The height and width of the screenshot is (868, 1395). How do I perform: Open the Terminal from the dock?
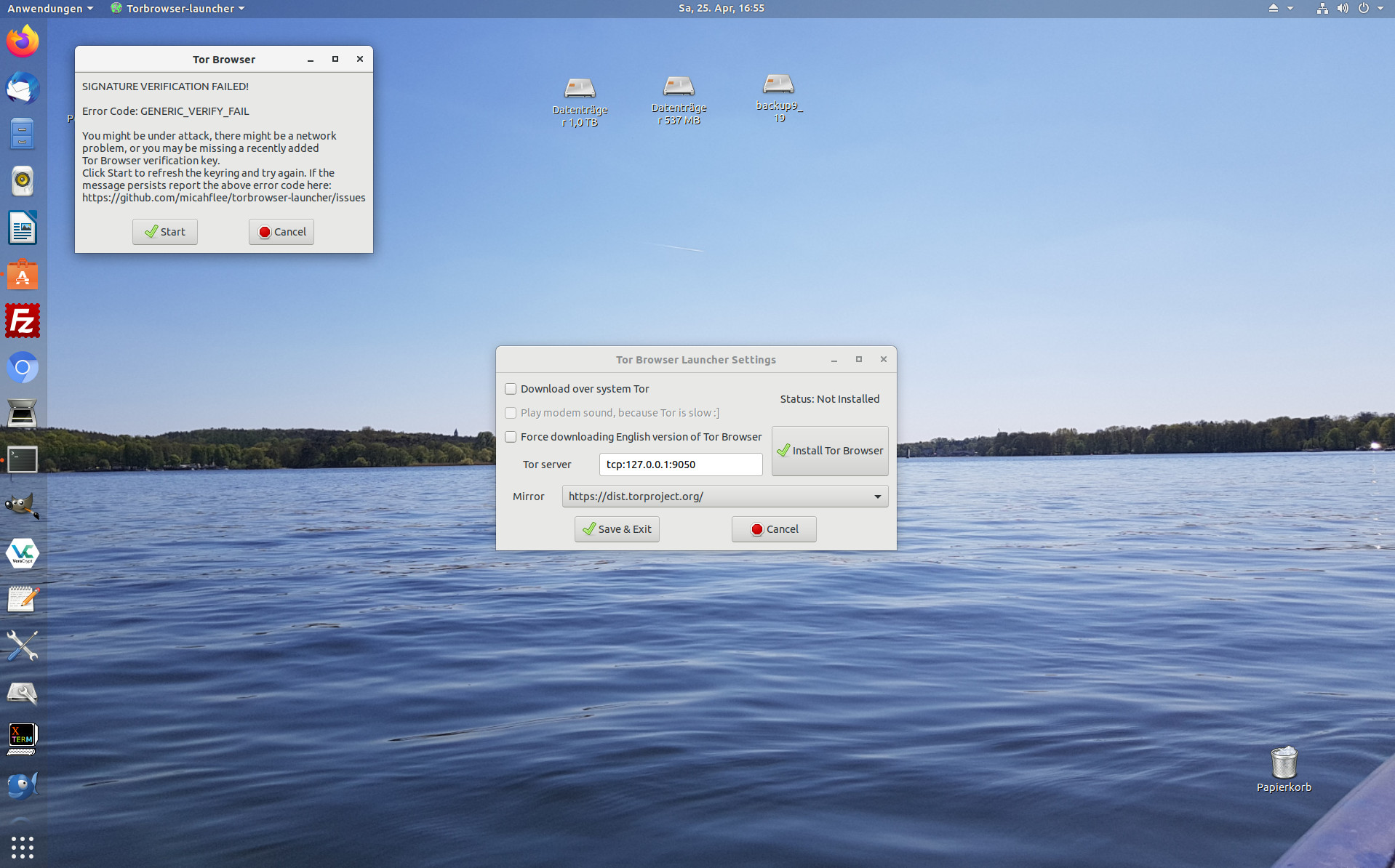23,460
